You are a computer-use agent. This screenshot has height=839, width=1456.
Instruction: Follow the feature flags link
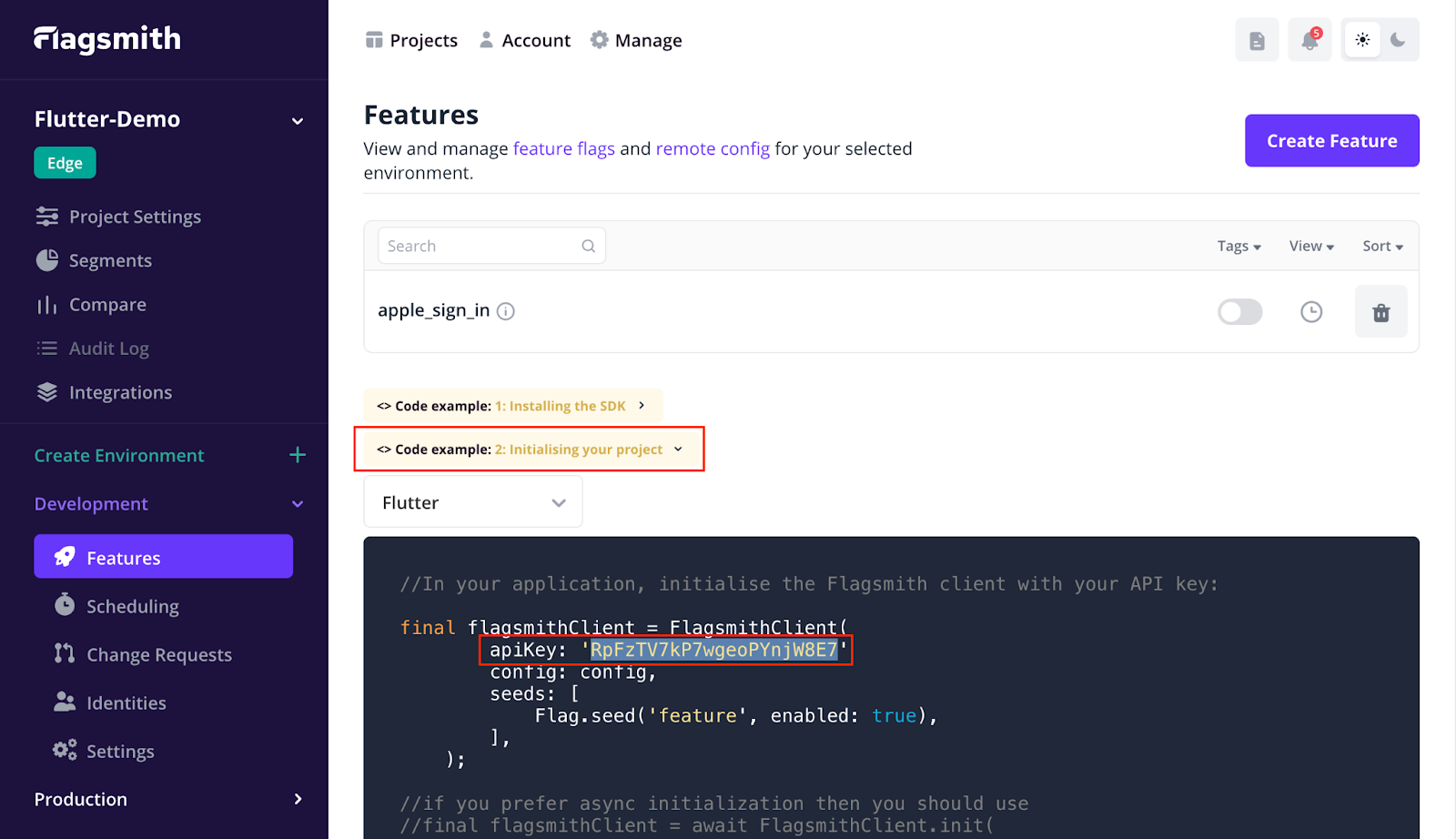pyautogui.click(x=564, y=148)
